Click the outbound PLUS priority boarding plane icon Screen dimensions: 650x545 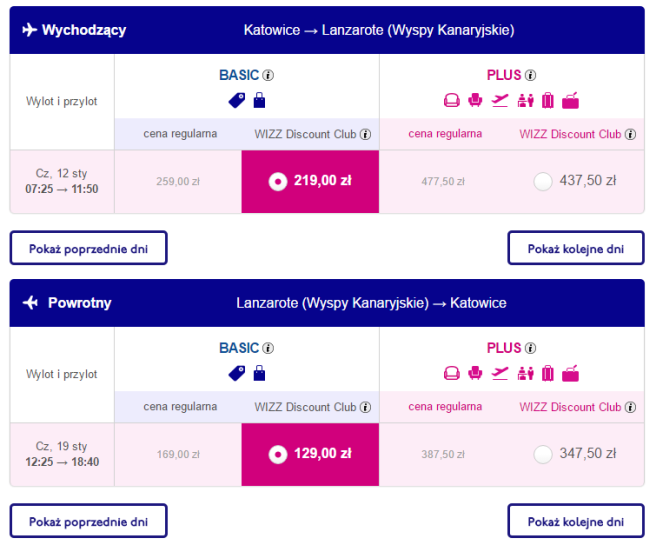coord(500,100)
